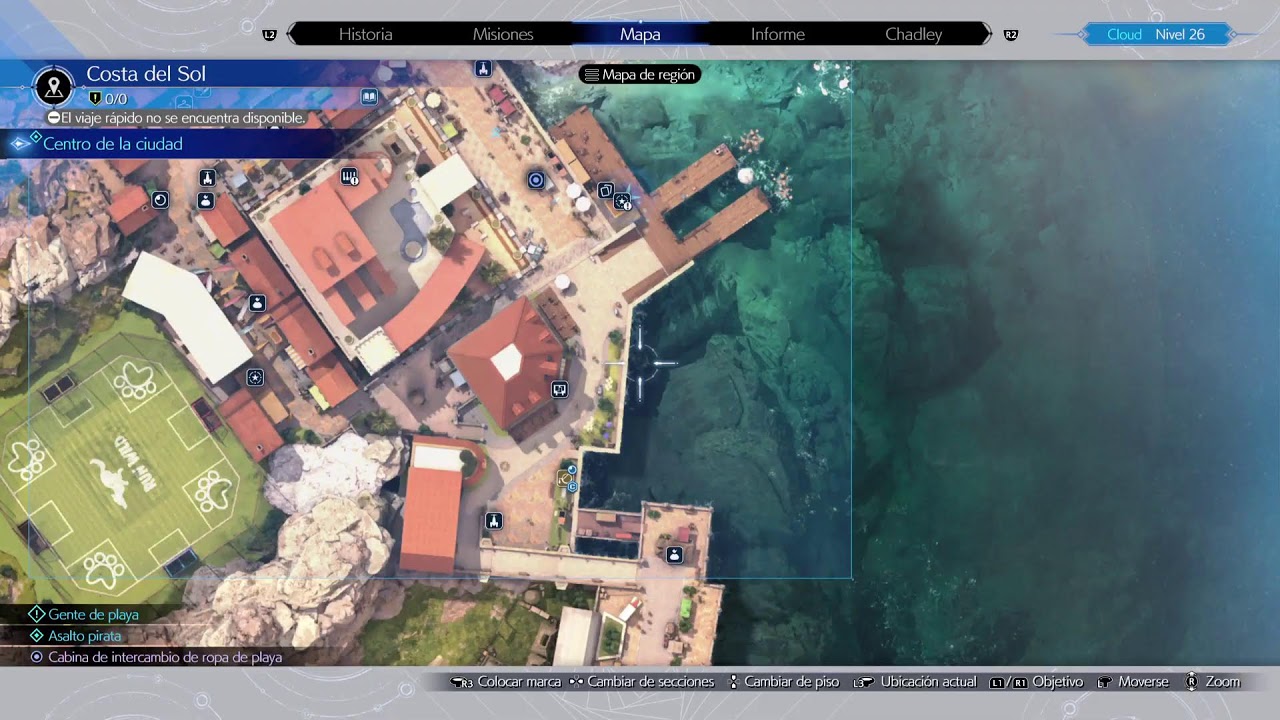Click the map crosshair cursor
Image resolution: width=1280 pixels, height=720 pixels.
click(640, 364)
